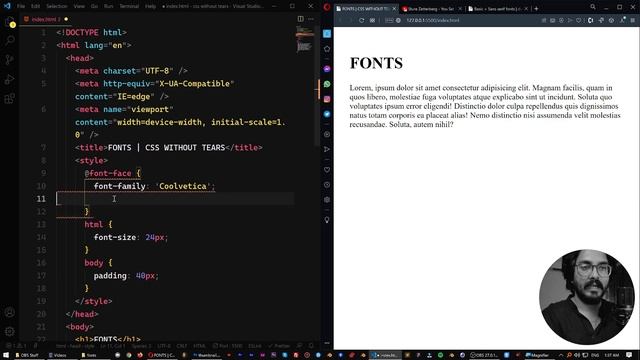
Task: Open the Selection menu
Action: pos(56,6)
